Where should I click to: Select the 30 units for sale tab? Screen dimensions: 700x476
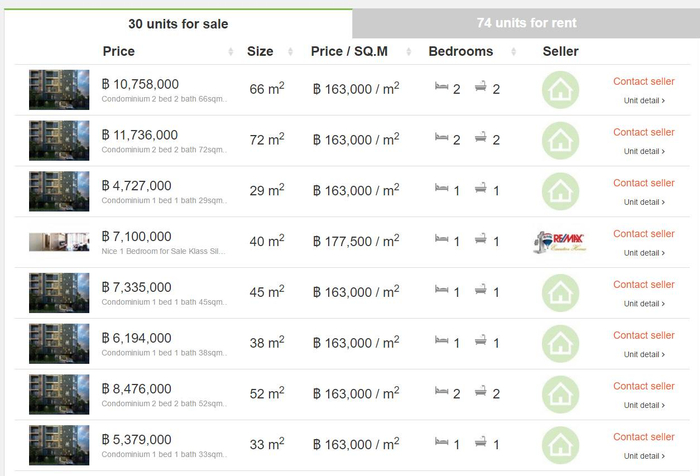coord(178,23)
